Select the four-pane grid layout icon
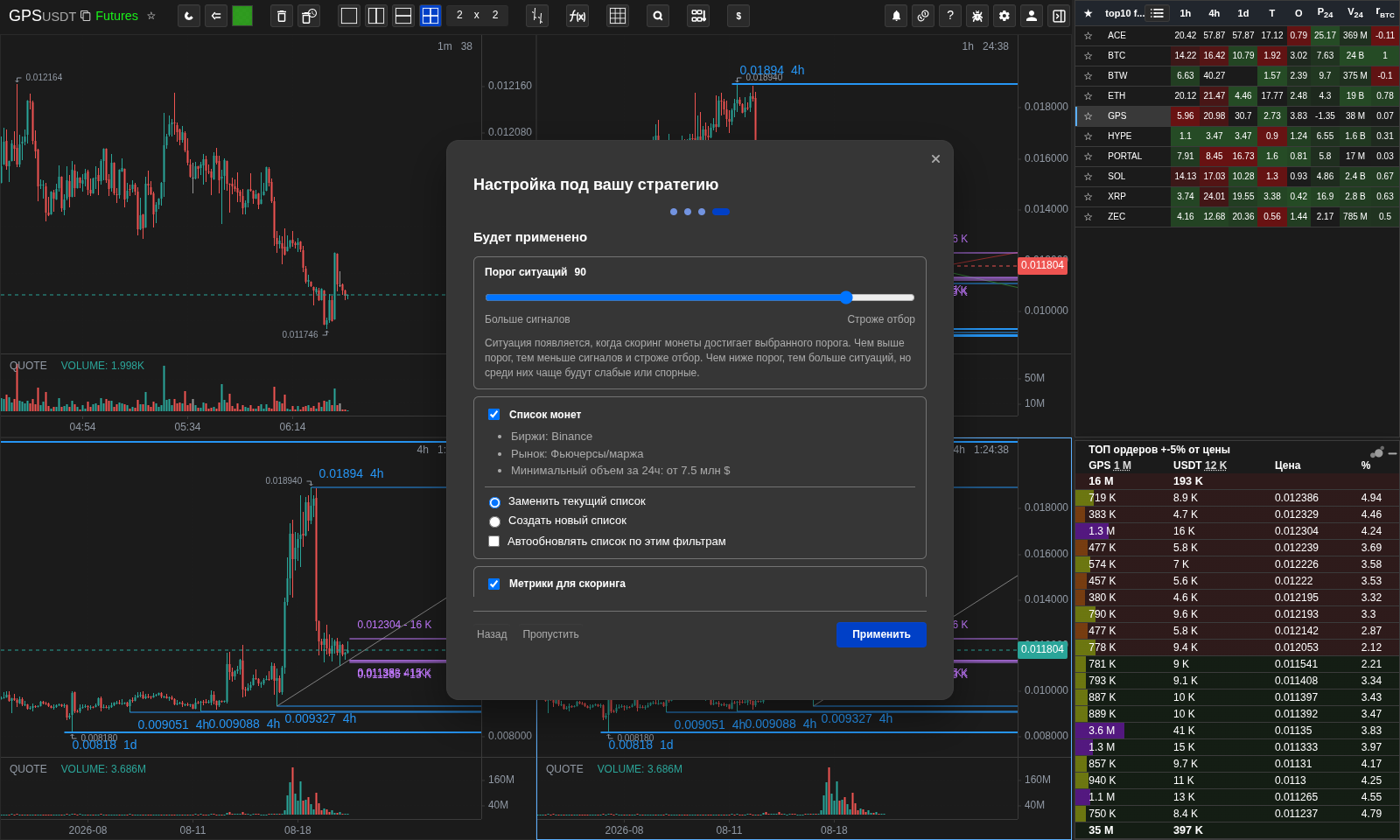The height and width of the screenshot is (840, 1400). click(430, 16)
